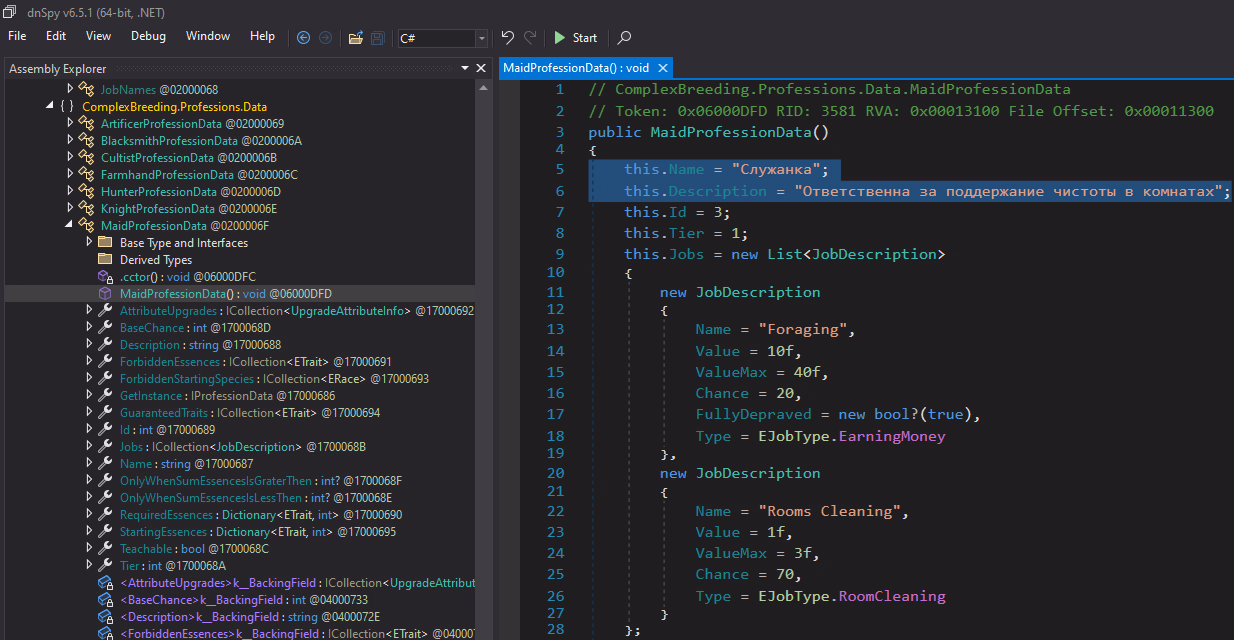This screenshot has width=1234, height=640.
Task: Click the Navigate Backward arrow icon
Action: click(304, 37)
